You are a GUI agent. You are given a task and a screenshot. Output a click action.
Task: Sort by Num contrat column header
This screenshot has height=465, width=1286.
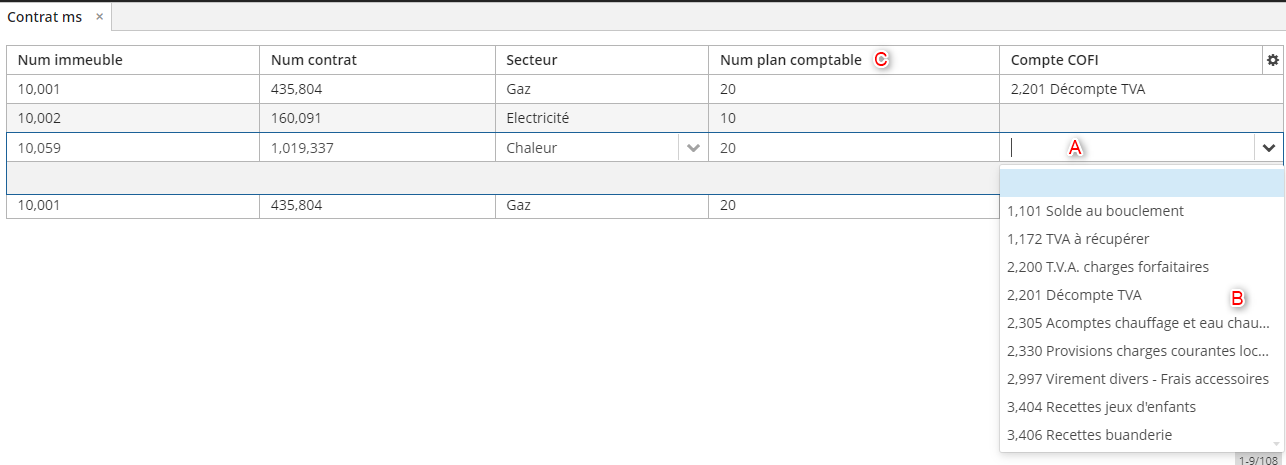(x=377, y=60)
